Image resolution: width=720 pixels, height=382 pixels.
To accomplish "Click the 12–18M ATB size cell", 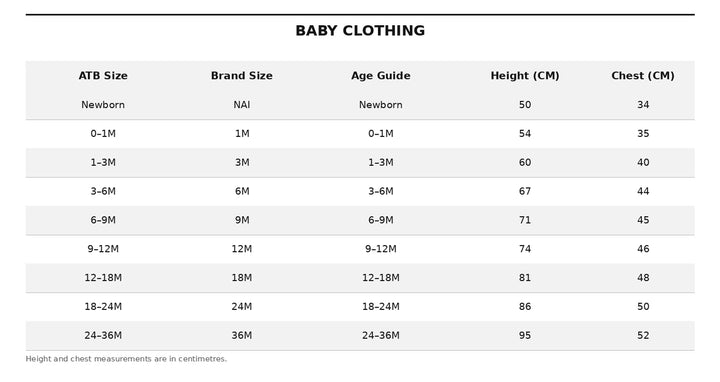I will [x=103, y=278].
